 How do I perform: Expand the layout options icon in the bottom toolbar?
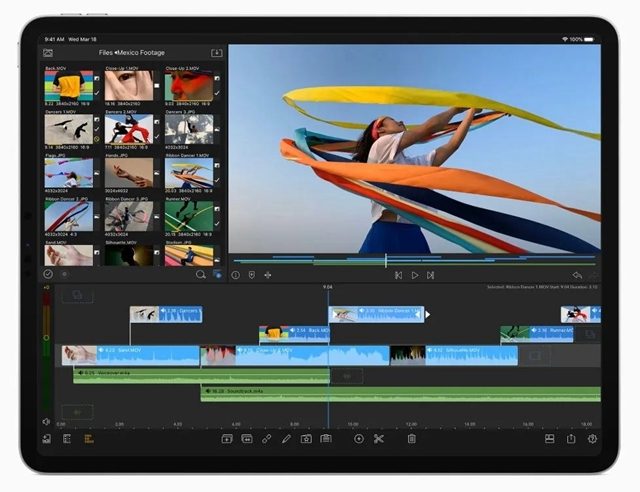[549, 438]
